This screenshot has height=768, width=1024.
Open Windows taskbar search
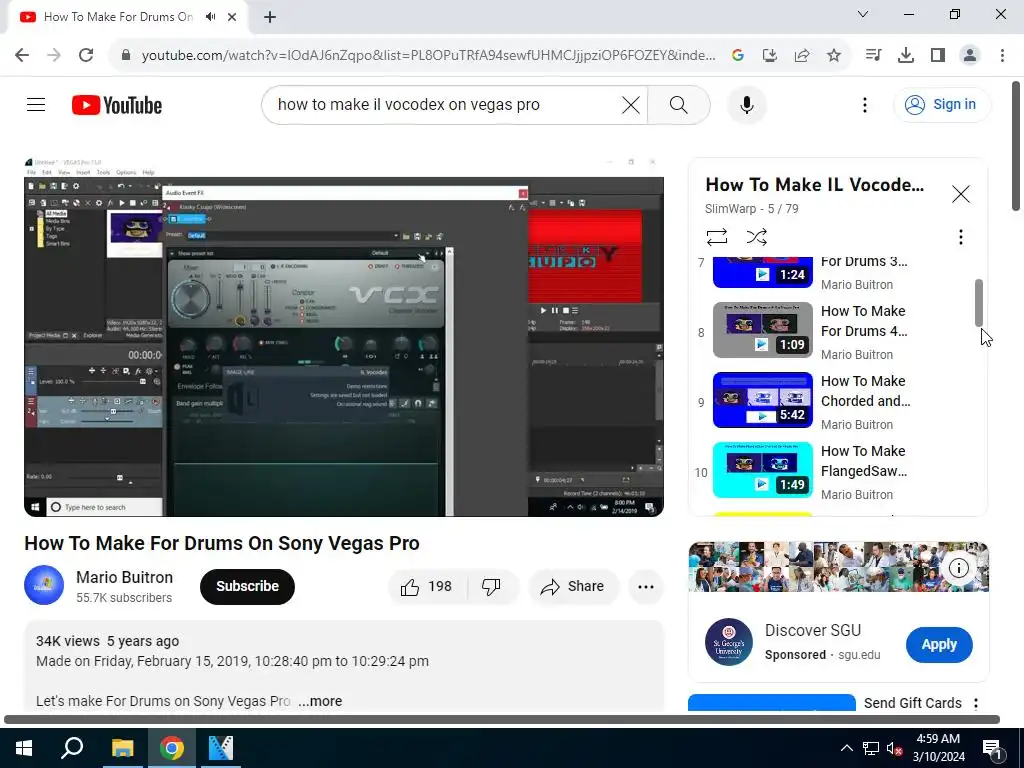pyautogui.click(x=72, y=748)
